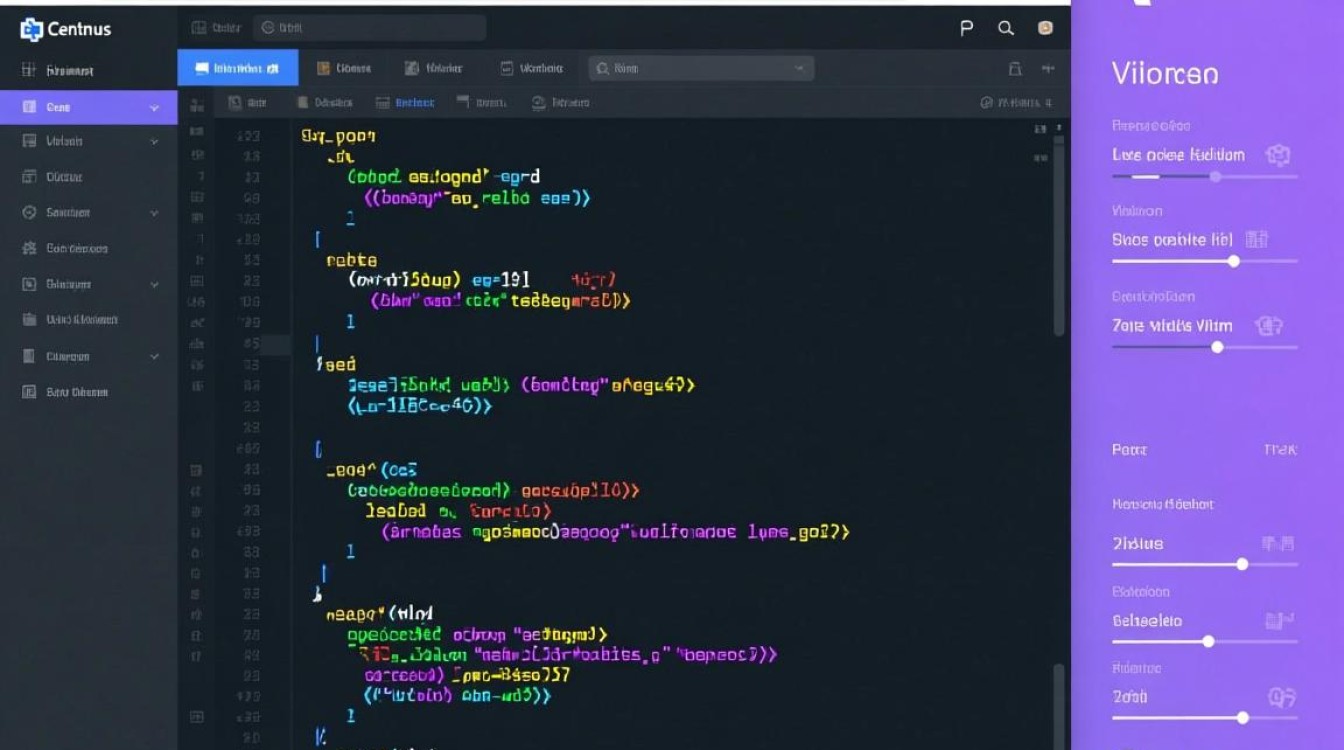This screenshot has width=1344, height=750.
Task: Click the P icon in the top header
Action: pyautogui.click(x=966, y=29)
